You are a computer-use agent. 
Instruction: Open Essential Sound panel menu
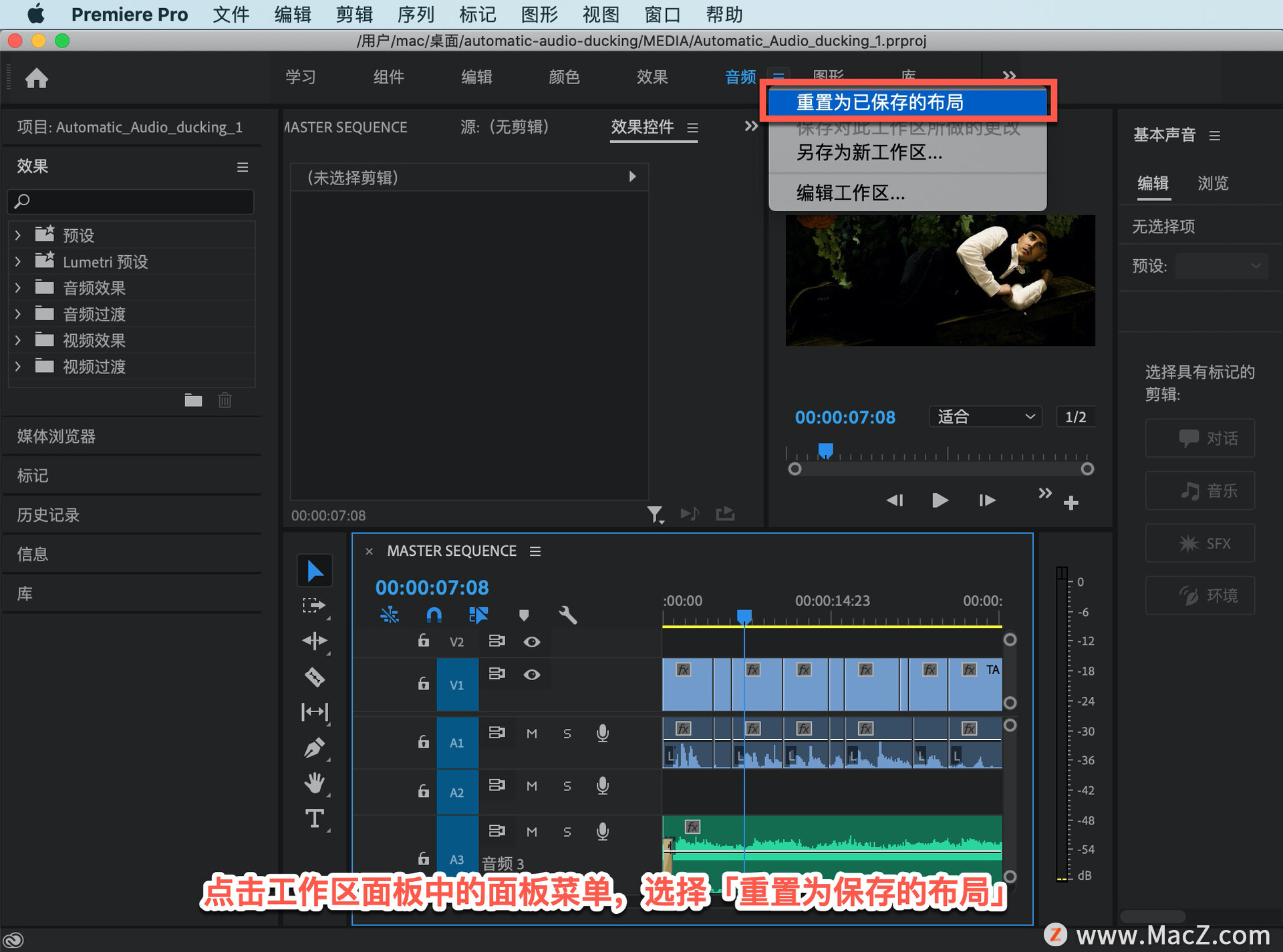tap(1215, 136)
